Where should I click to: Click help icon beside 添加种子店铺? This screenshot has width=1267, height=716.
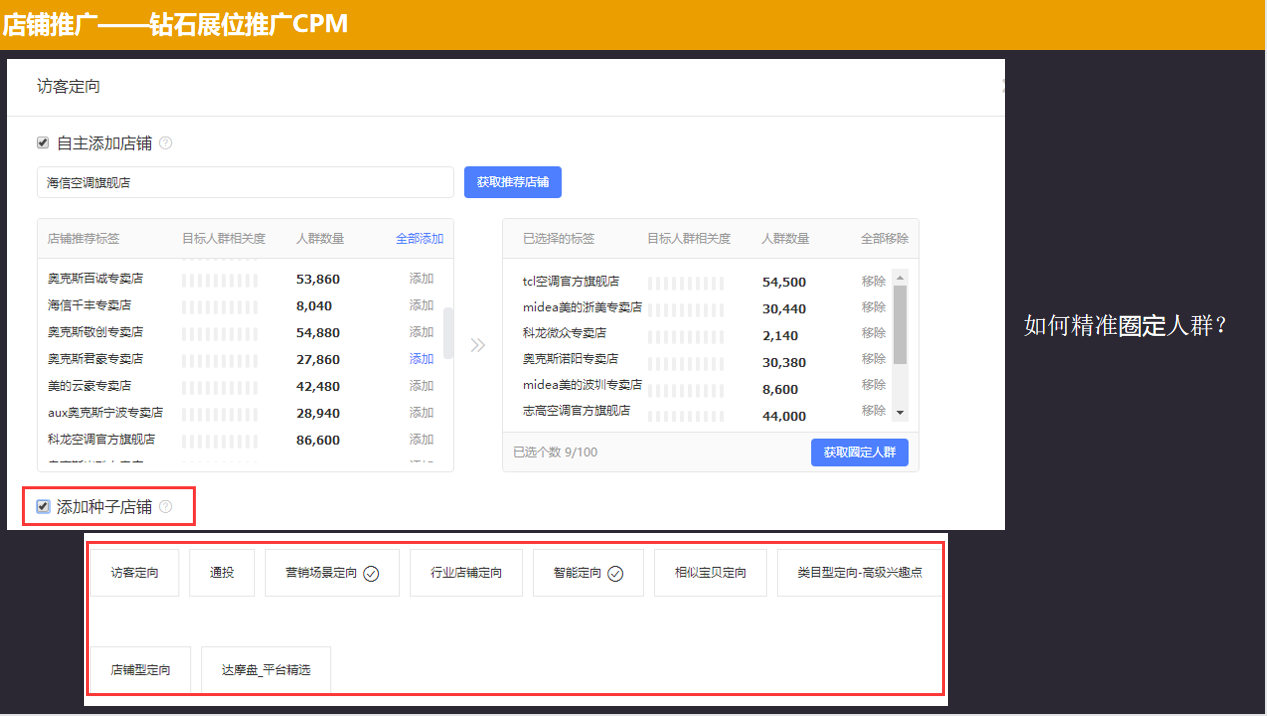(x=166, y=507)
